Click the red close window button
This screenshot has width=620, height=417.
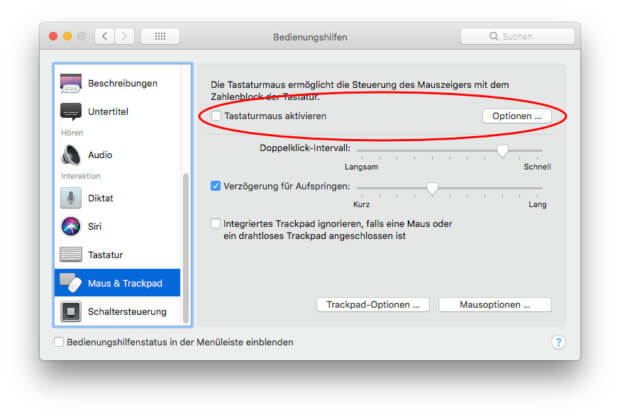click(x=53, y=36)
